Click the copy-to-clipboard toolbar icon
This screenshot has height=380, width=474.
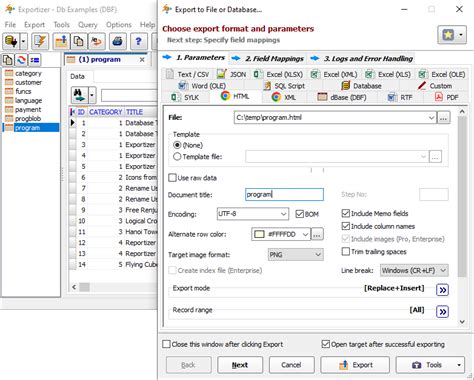point(79,41)
